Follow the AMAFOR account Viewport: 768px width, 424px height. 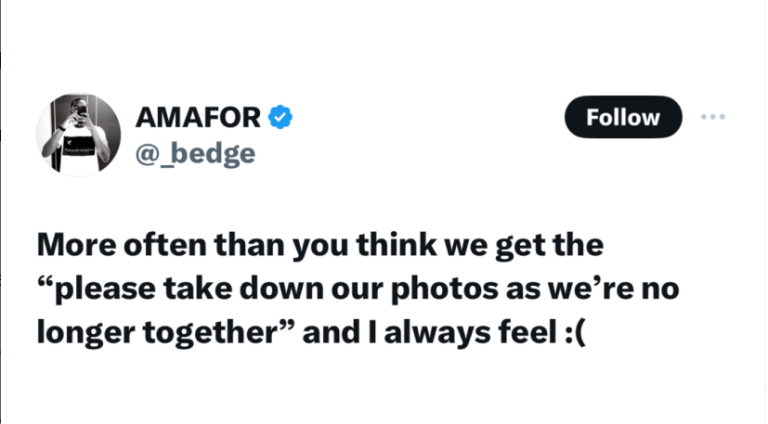(x=622, y=117)
